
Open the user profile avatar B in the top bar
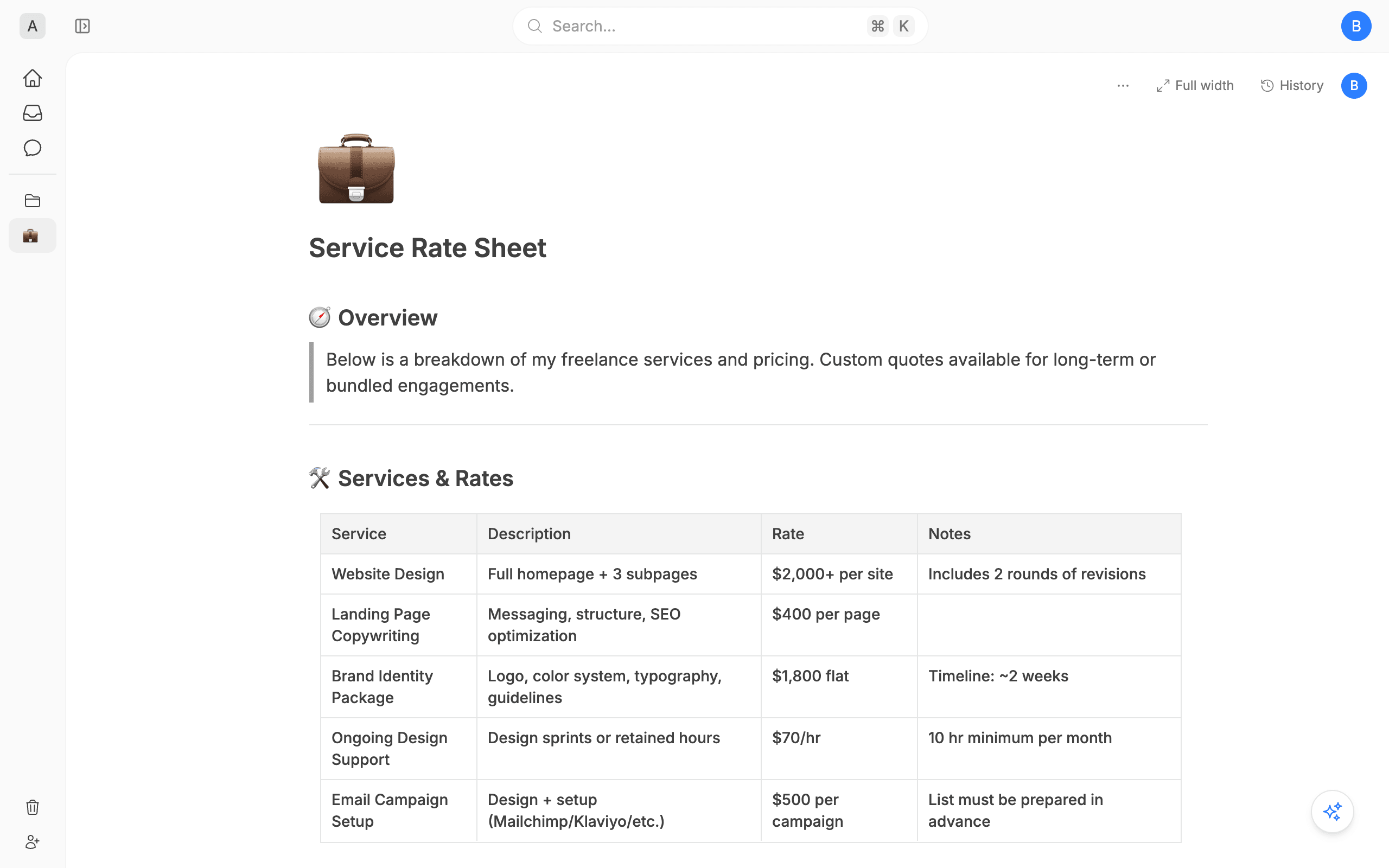point(1356,26)
